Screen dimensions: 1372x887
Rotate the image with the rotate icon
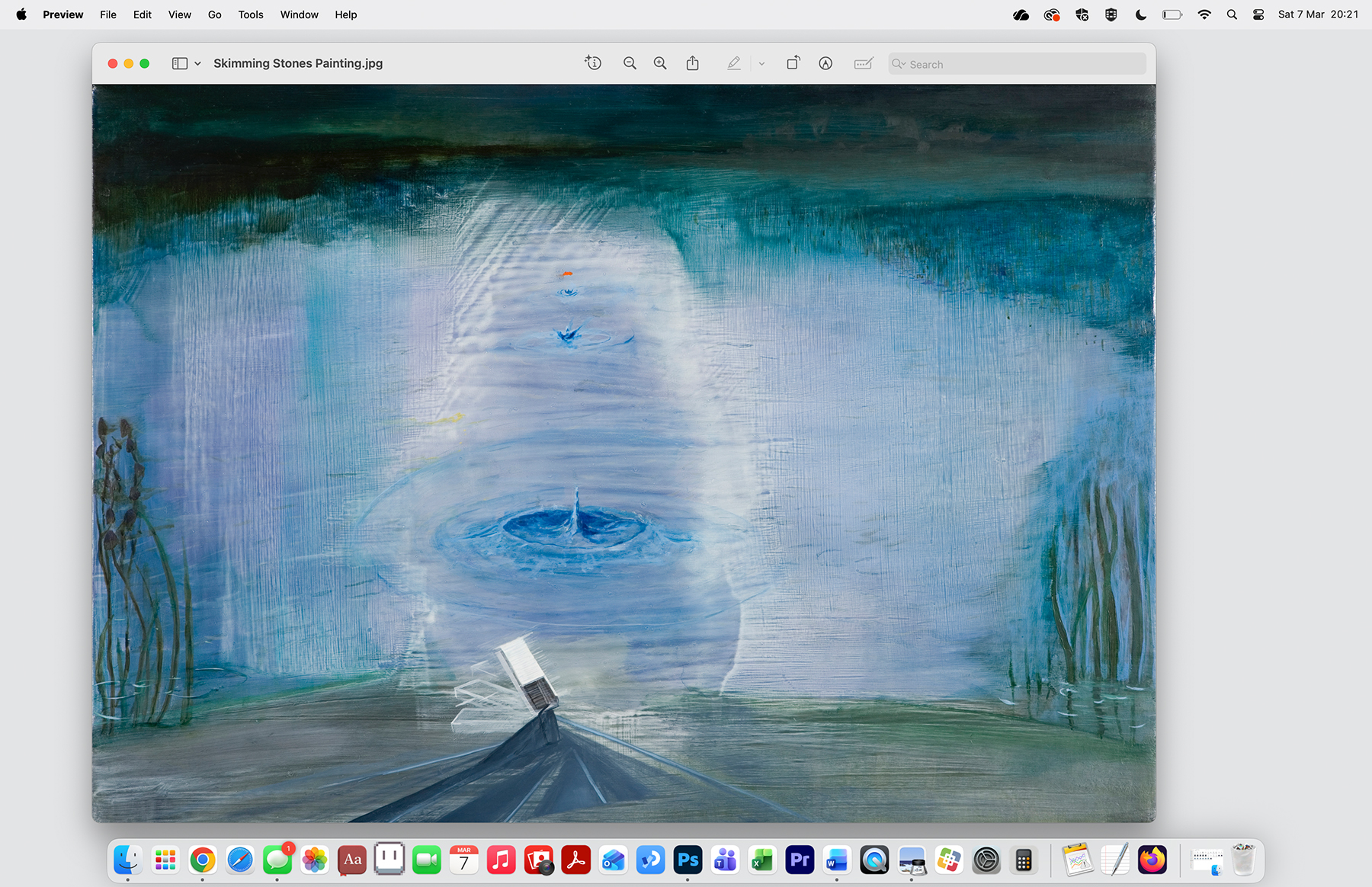[x=793, y=63]
